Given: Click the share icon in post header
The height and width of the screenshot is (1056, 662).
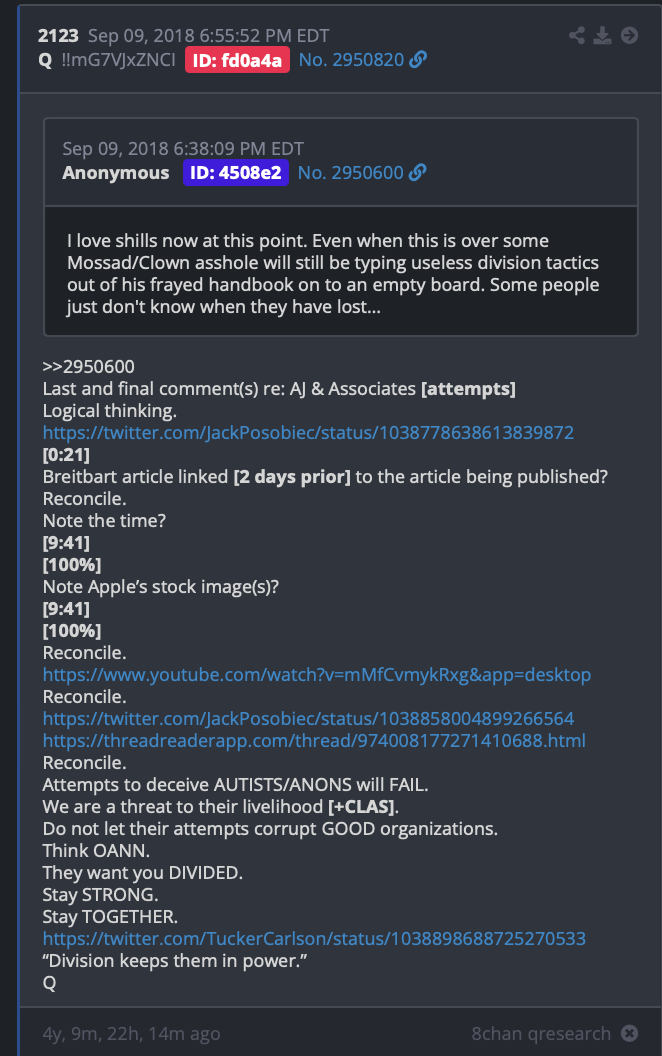Looking at the screenshot, I should (576, 35).
